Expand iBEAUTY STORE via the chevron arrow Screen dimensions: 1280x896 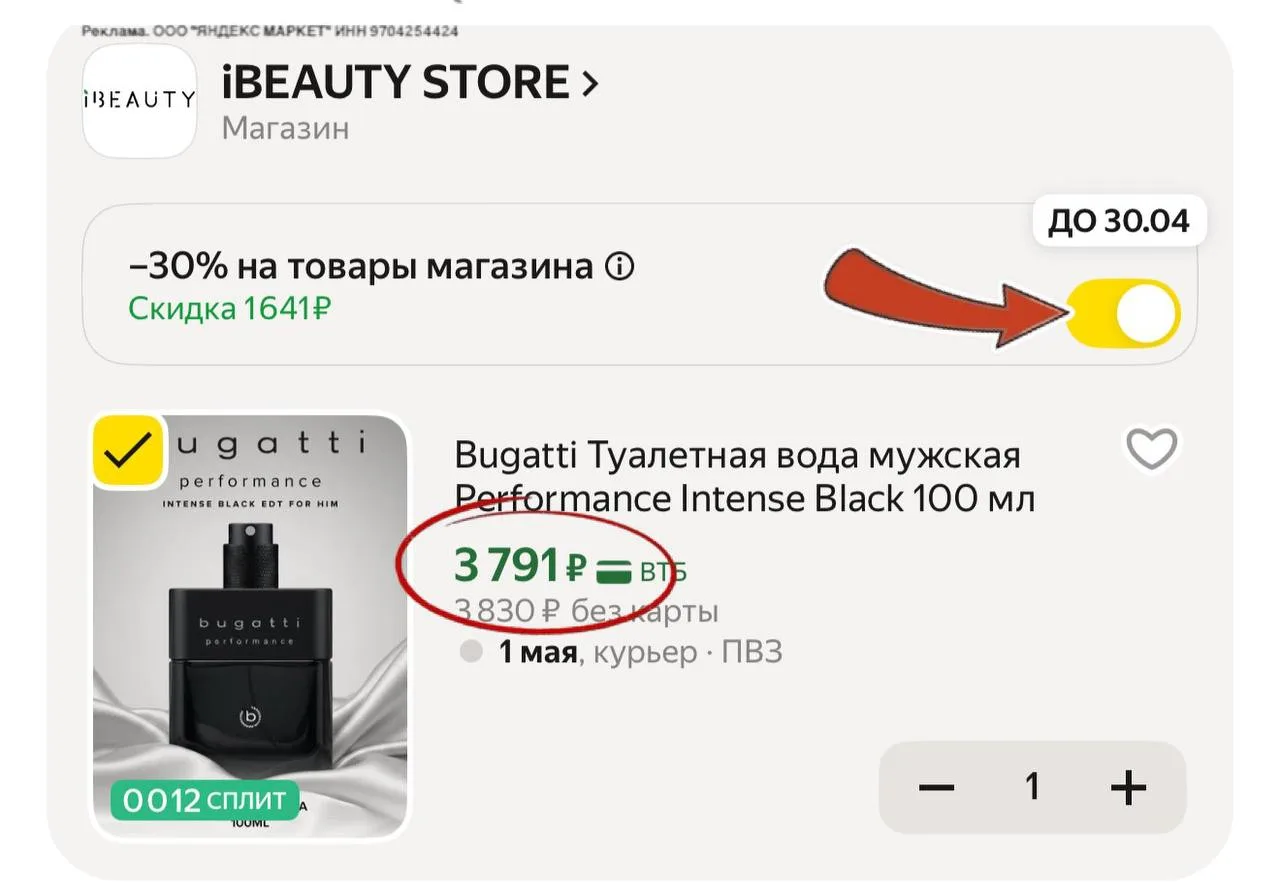point(590,84)
